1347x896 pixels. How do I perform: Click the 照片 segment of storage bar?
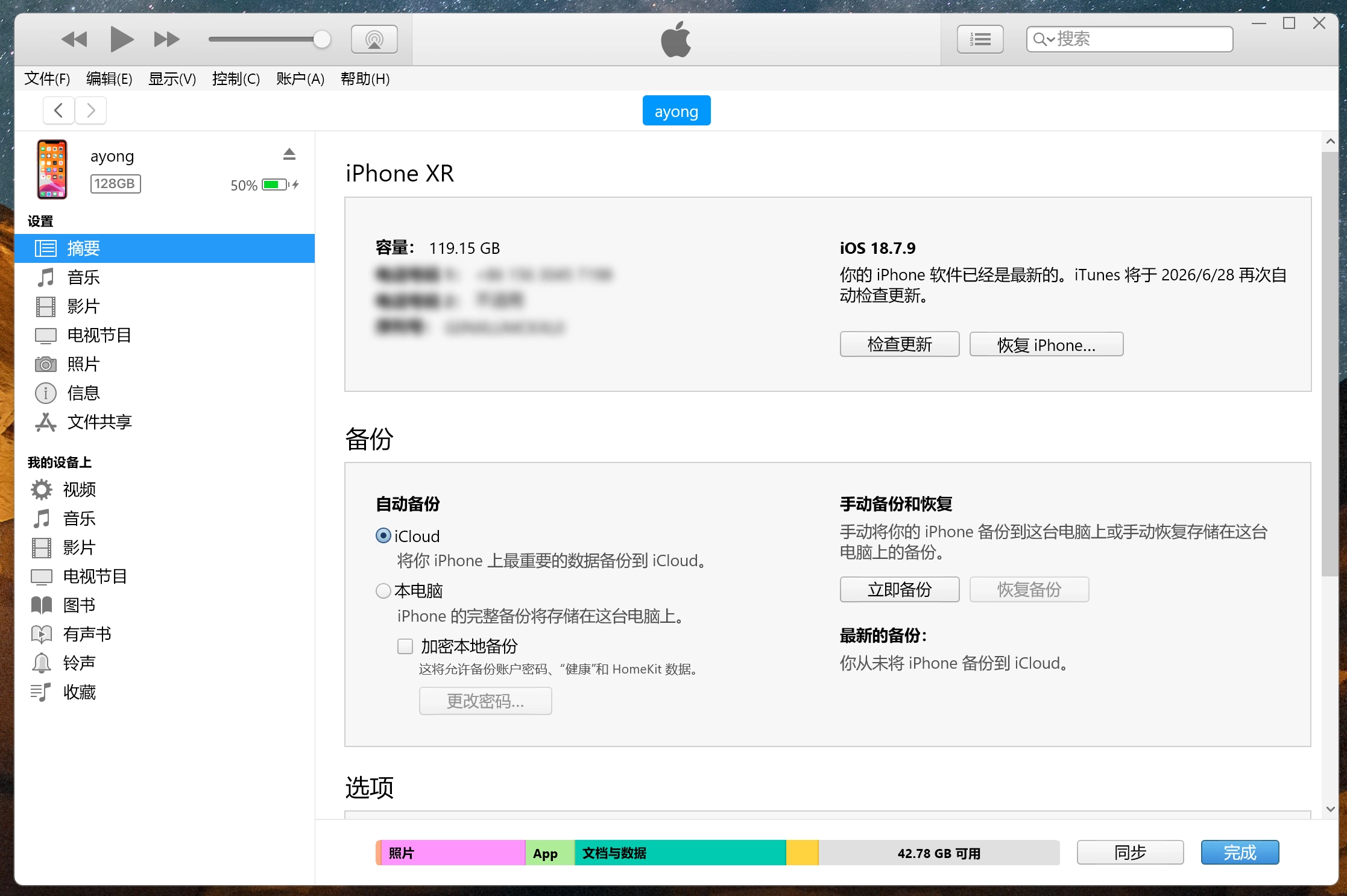[x=452, y=853]
